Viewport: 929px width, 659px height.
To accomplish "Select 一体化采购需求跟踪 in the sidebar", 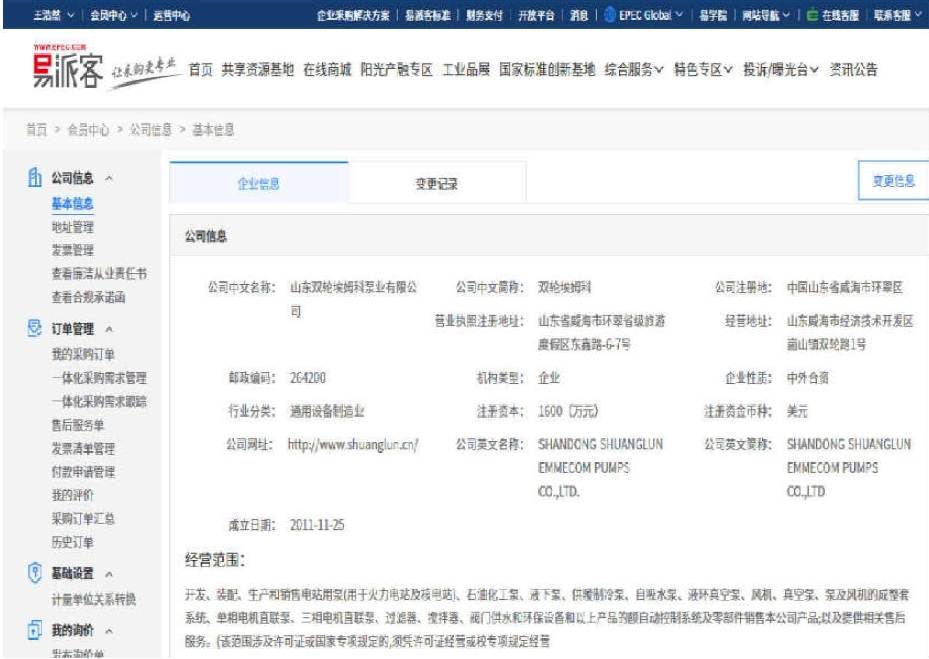I will [x=99, y=402].
